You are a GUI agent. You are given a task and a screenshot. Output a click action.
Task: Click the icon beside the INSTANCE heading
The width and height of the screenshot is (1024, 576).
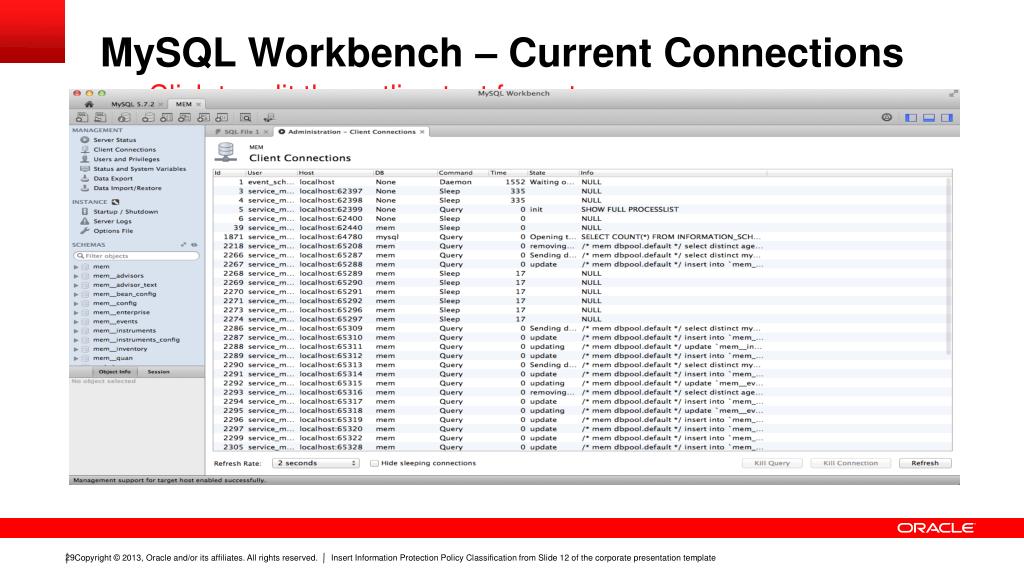pos(116,202)
